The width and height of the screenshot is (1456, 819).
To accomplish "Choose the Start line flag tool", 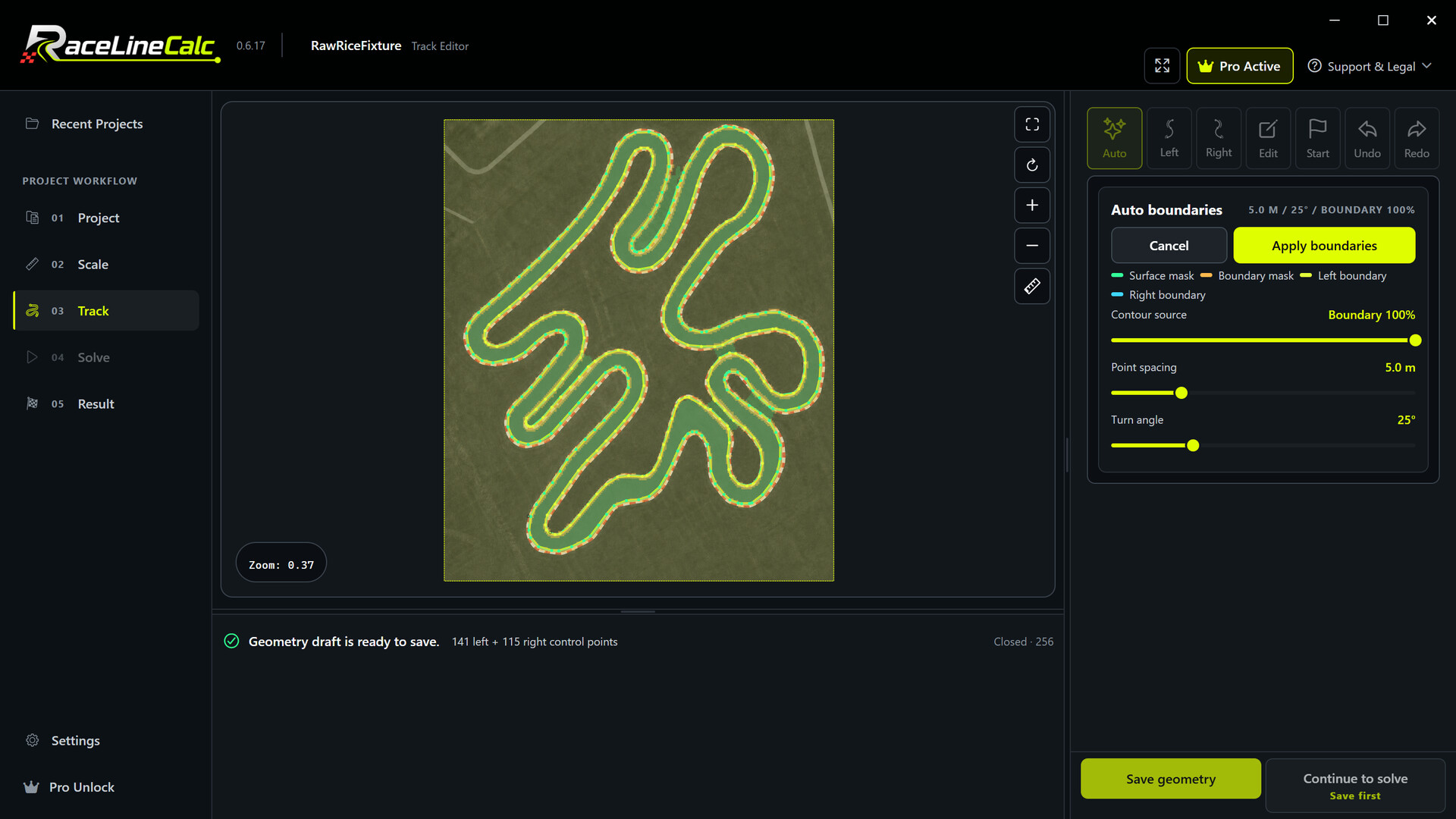I will click(x=1317, y=138).
